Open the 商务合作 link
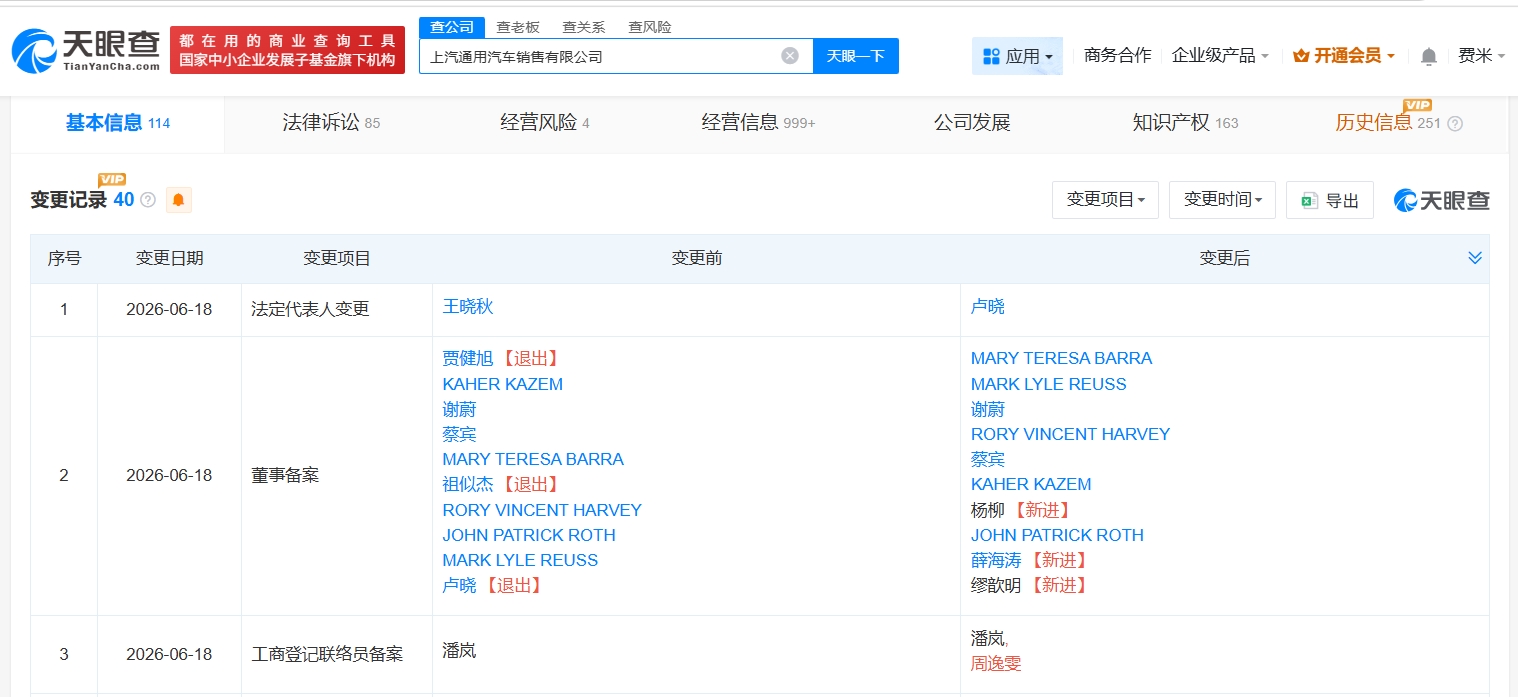 pyautogui.click(x=1117, y=56)
